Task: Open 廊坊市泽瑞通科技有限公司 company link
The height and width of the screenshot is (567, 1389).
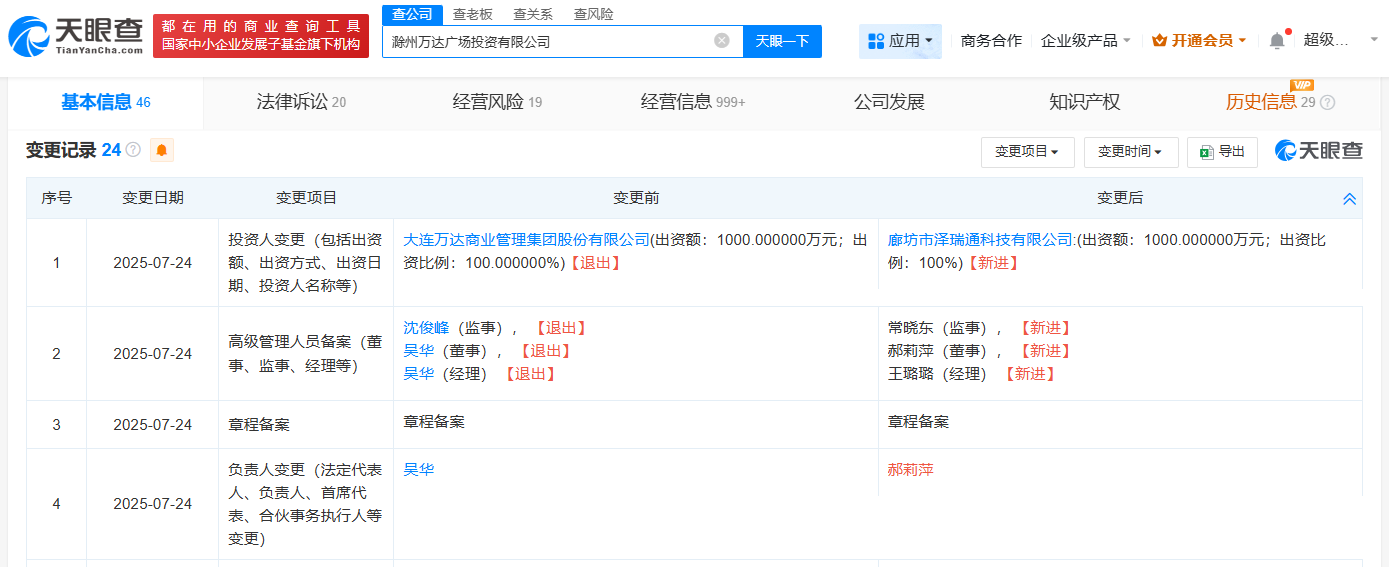Action: tap(980, 240)
